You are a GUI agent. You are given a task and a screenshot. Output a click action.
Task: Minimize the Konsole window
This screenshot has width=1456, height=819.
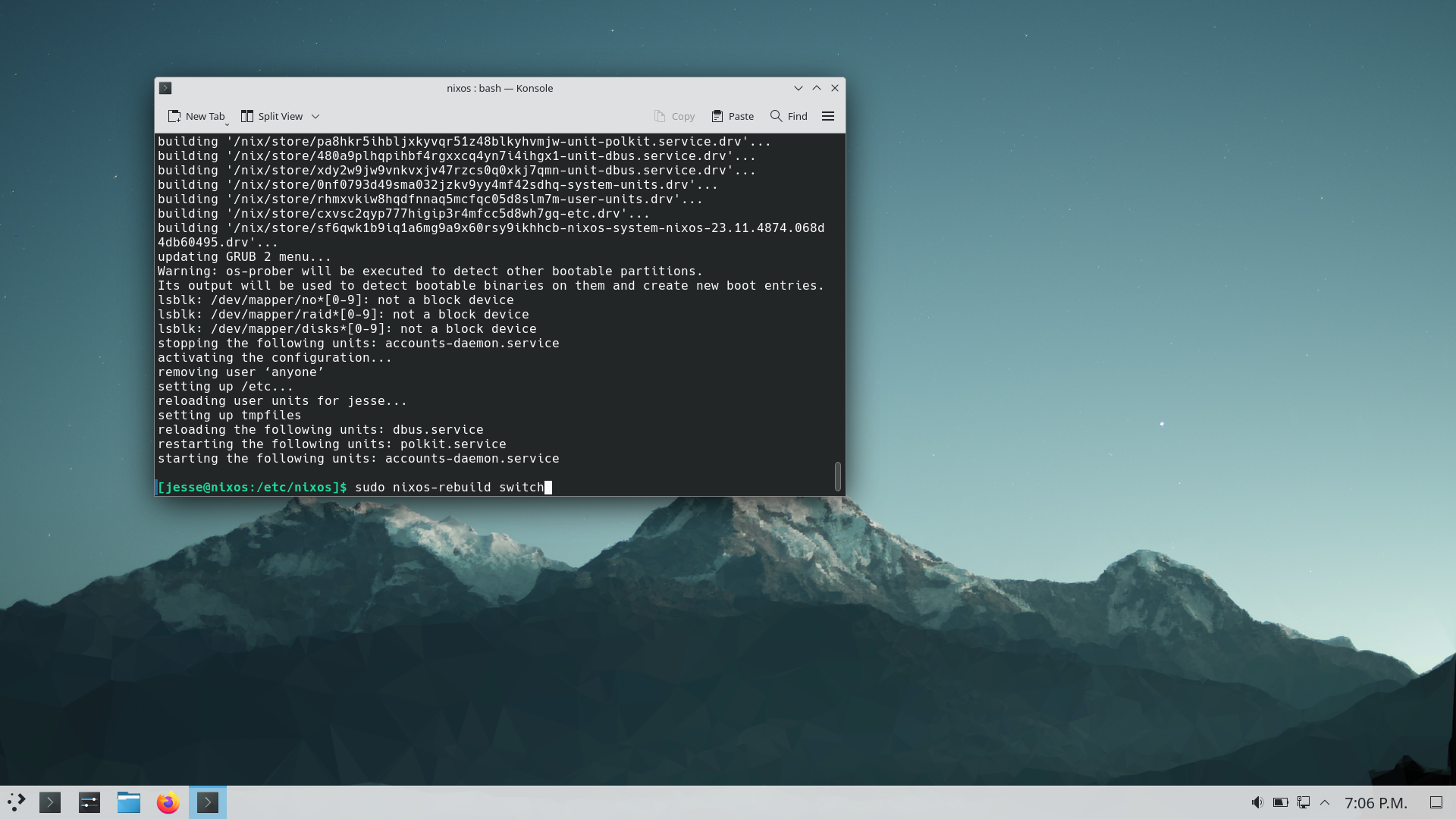pos(799,88)
